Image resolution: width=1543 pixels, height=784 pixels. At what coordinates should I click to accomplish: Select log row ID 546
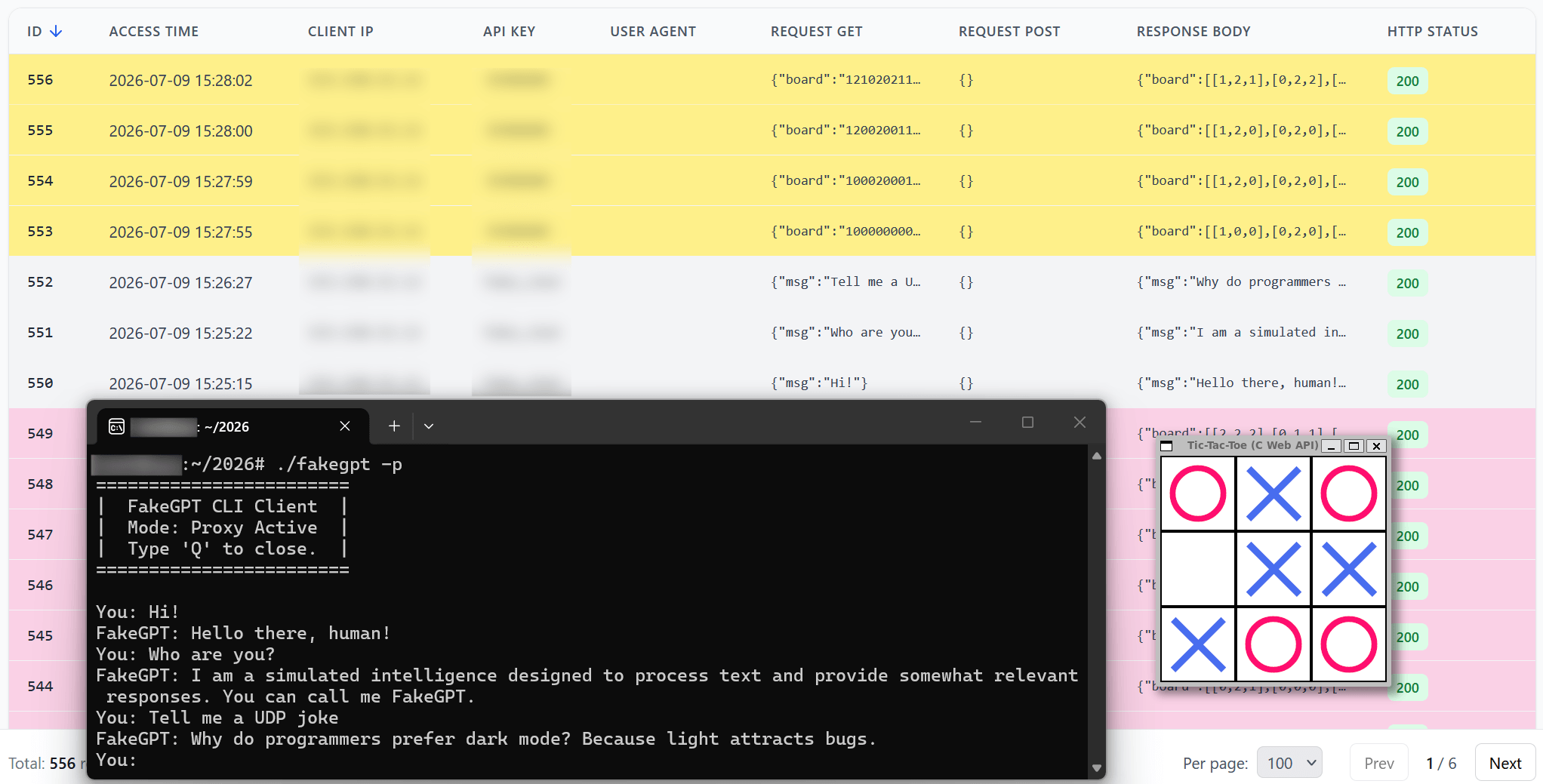point(40,585)
